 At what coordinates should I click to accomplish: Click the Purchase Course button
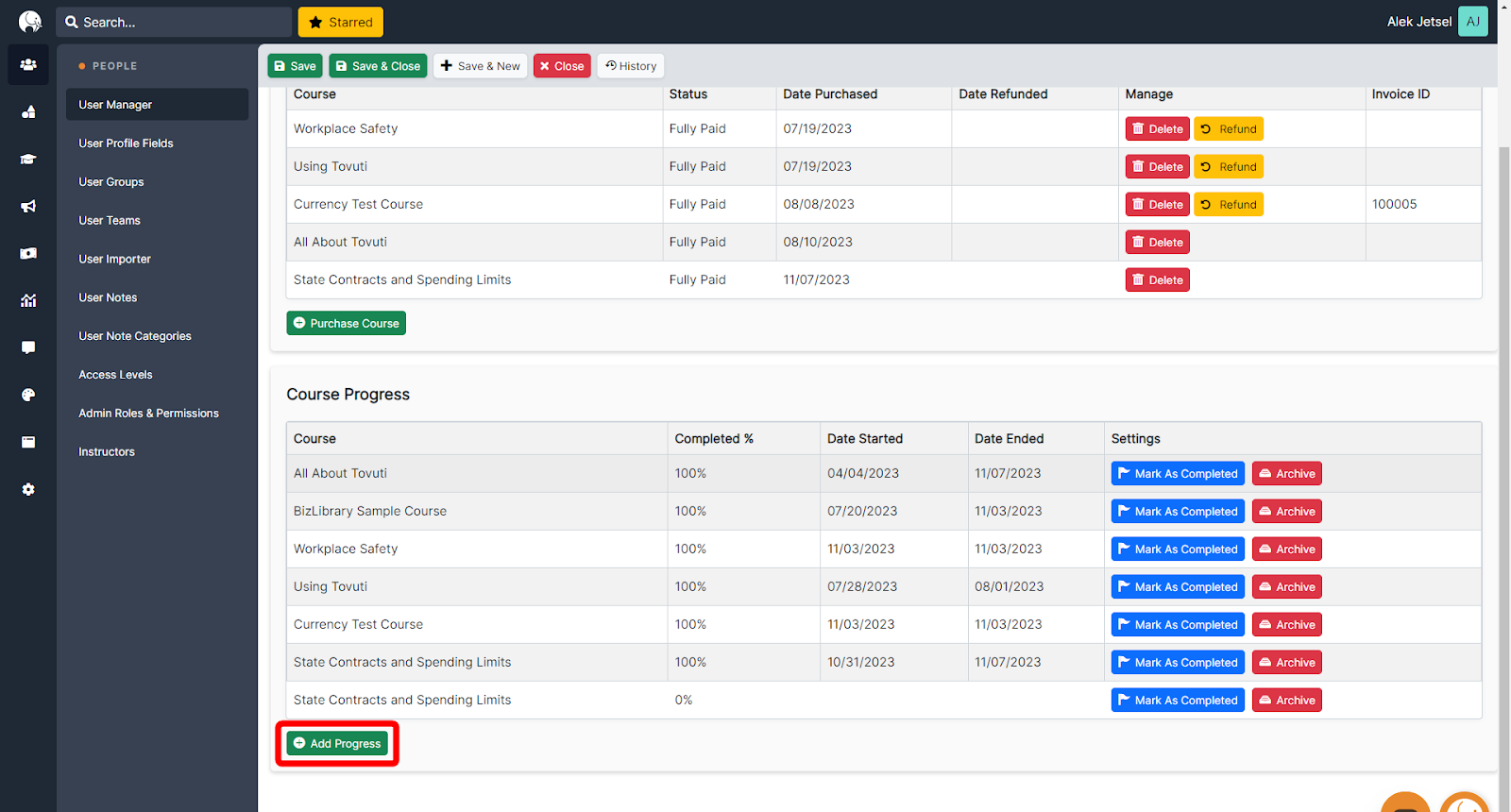click(x=346, y=324)
